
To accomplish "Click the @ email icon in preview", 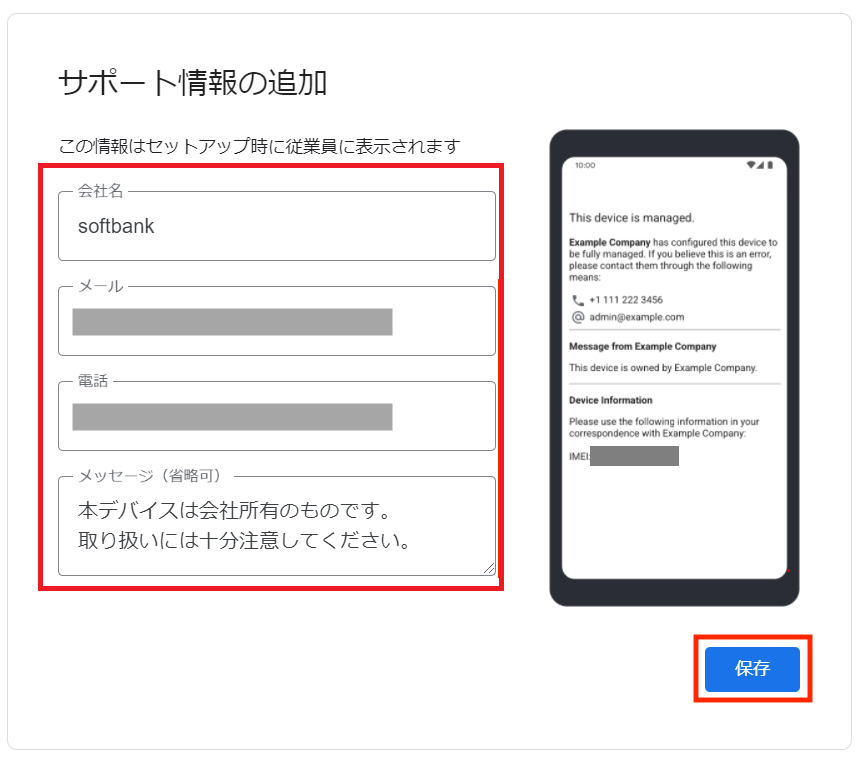I will pyautogui.click(x=578, y=317).
